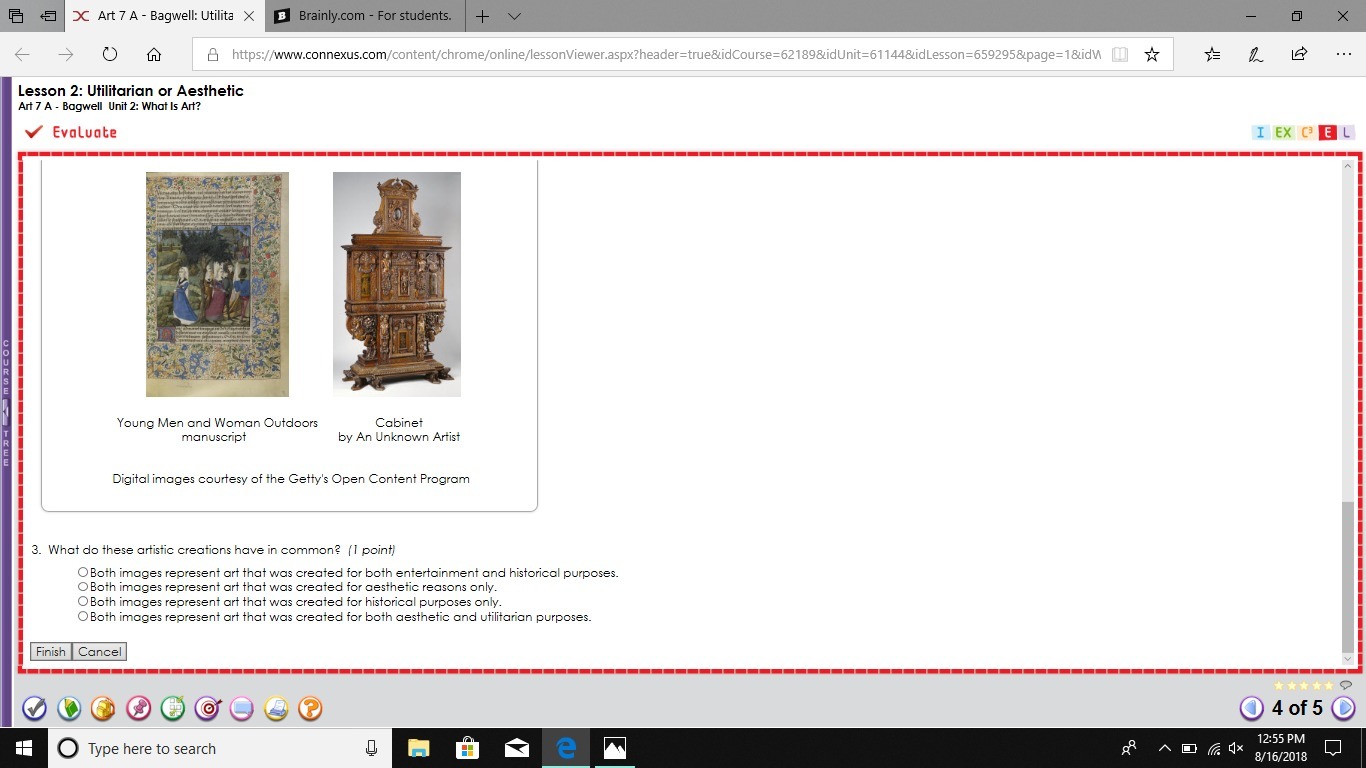
Task: Click the Cortana microphone icon
Action: (372, 748)
